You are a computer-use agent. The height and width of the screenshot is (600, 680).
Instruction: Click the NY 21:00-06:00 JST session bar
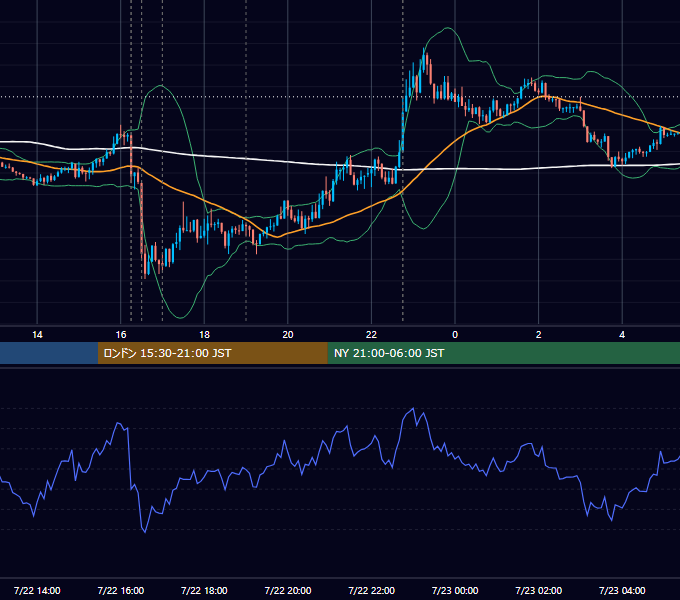pyautogui.click(x=503, y=353)
